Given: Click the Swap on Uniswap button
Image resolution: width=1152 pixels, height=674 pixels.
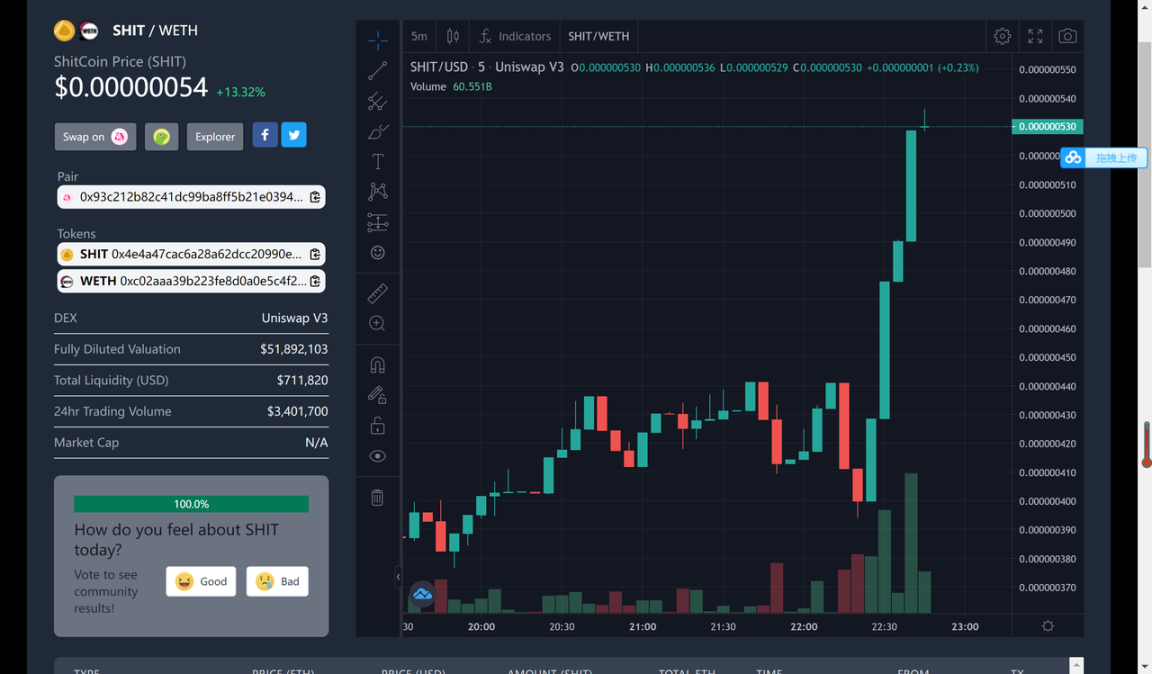Looking at the screenshot, I should pyautogui.click(x=96, y=137).
